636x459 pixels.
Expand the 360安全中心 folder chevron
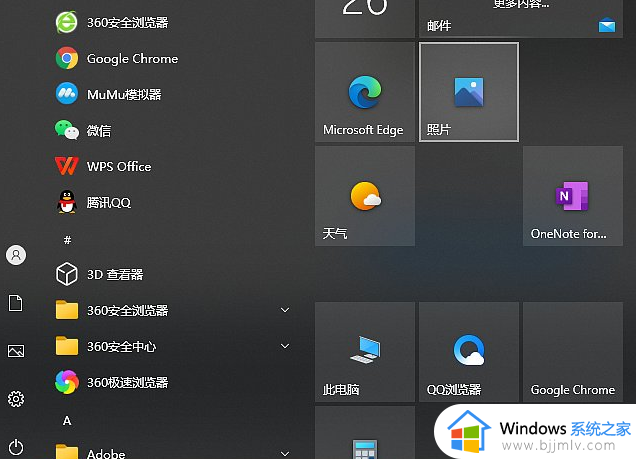(x=285, y=346)
